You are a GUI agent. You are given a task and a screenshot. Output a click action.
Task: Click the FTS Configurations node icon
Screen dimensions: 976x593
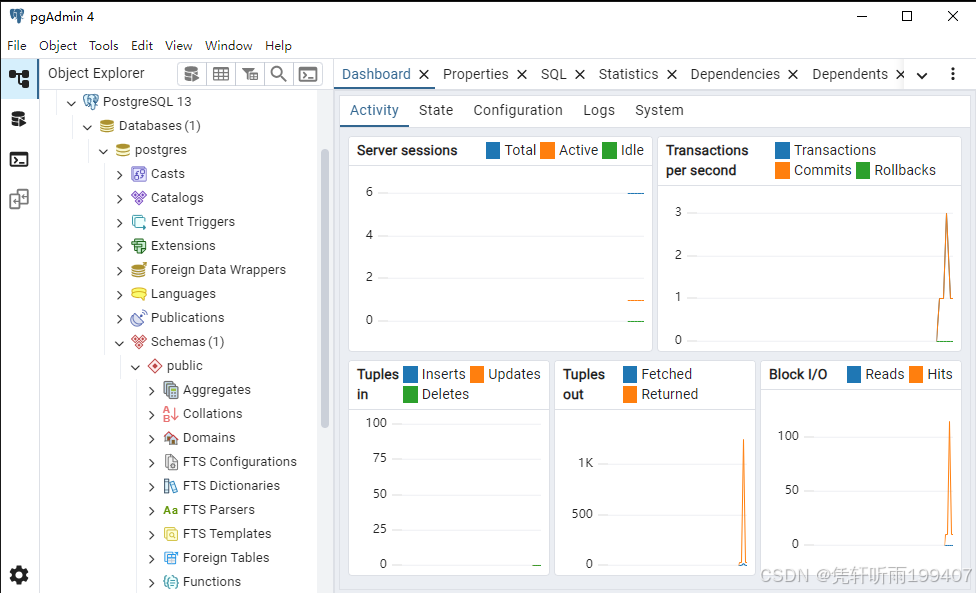tap(171, 462)
